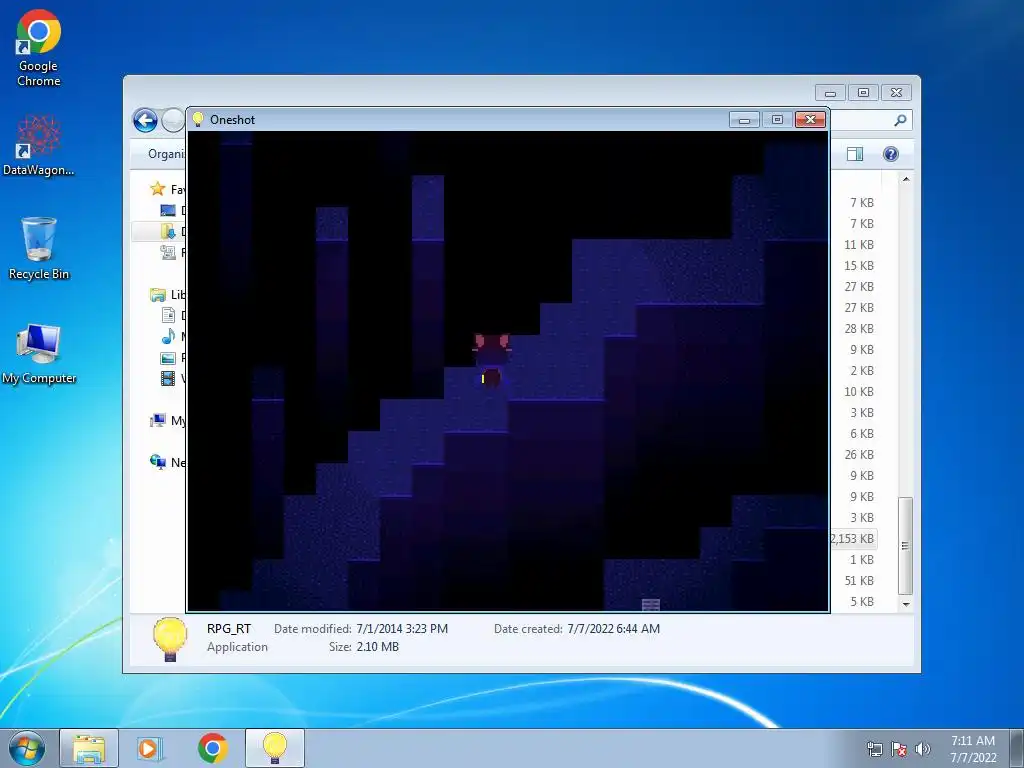Click the Explorer search magnifier icon
The width and height of the screenshot is (1024, 768).
coord(900,120)
